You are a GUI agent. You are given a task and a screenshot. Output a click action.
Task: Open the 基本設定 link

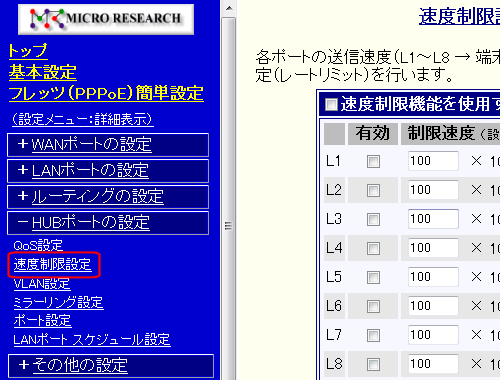point(43,72)
